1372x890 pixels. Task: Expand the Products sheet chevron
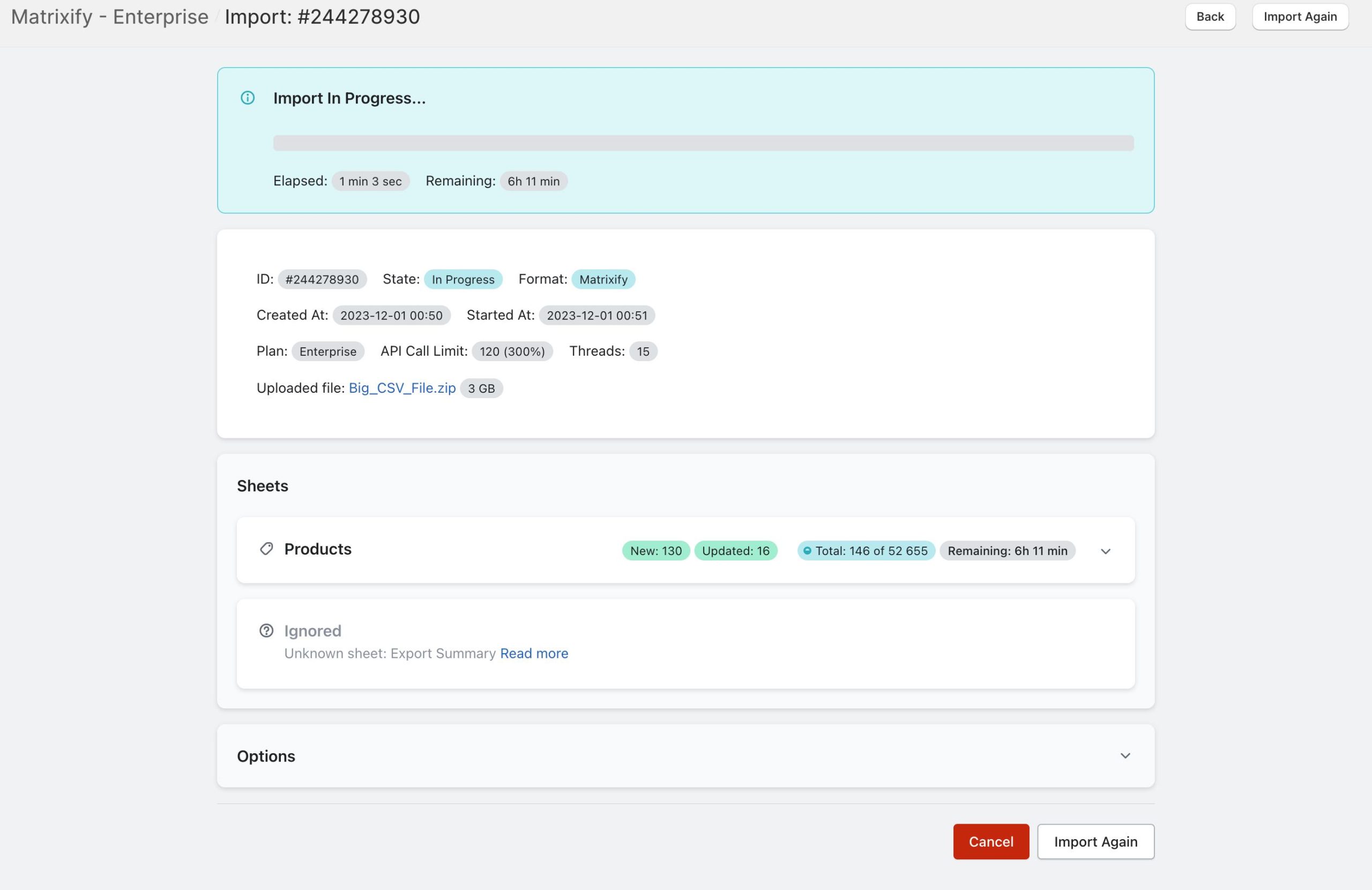(x=1105, y=551)
